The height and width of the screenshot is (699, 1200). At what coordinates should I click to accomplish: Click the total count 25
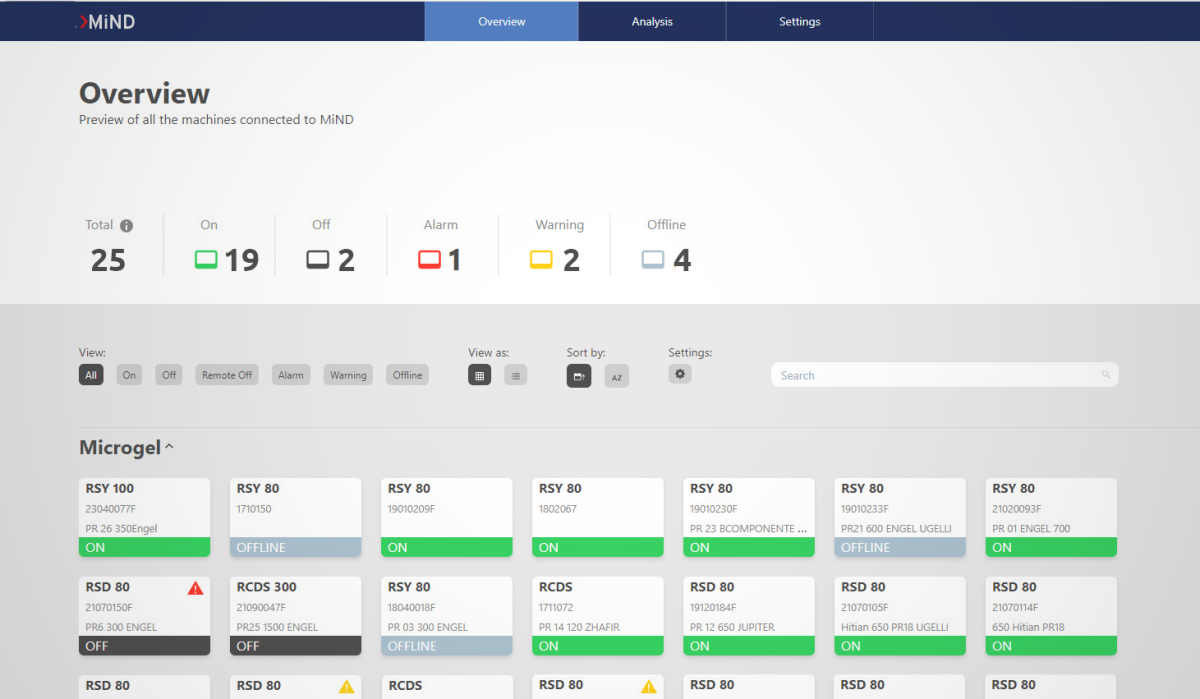pos(108,261)
